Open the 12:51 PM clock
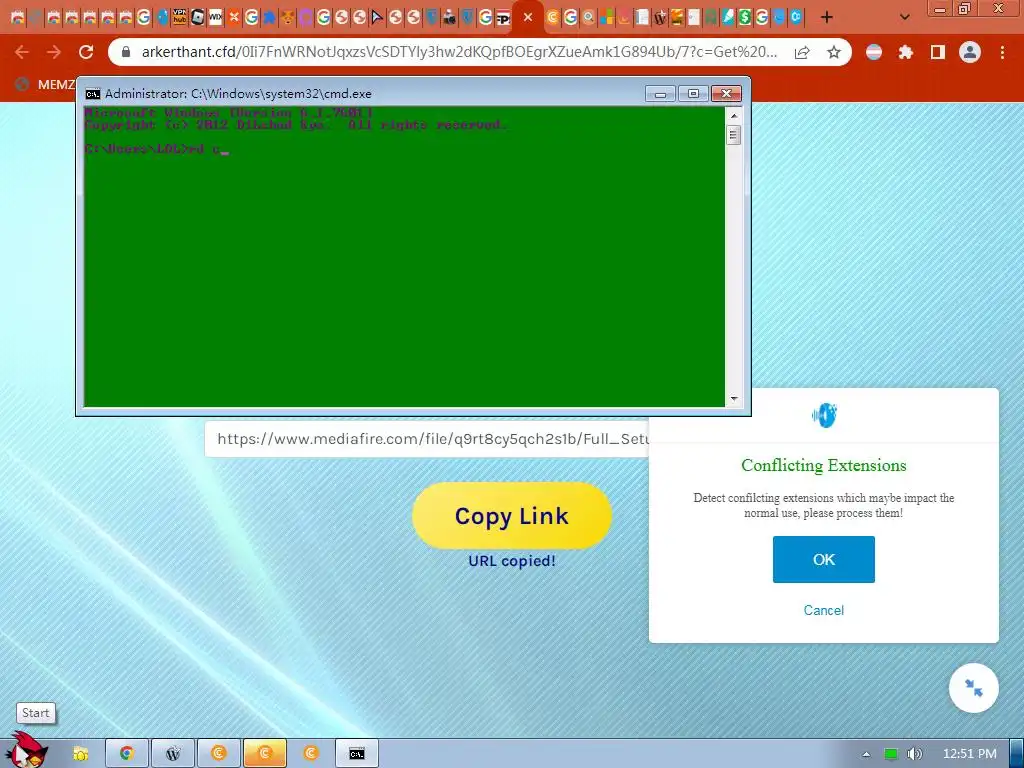1024x768 pixels. click(970, 754)
